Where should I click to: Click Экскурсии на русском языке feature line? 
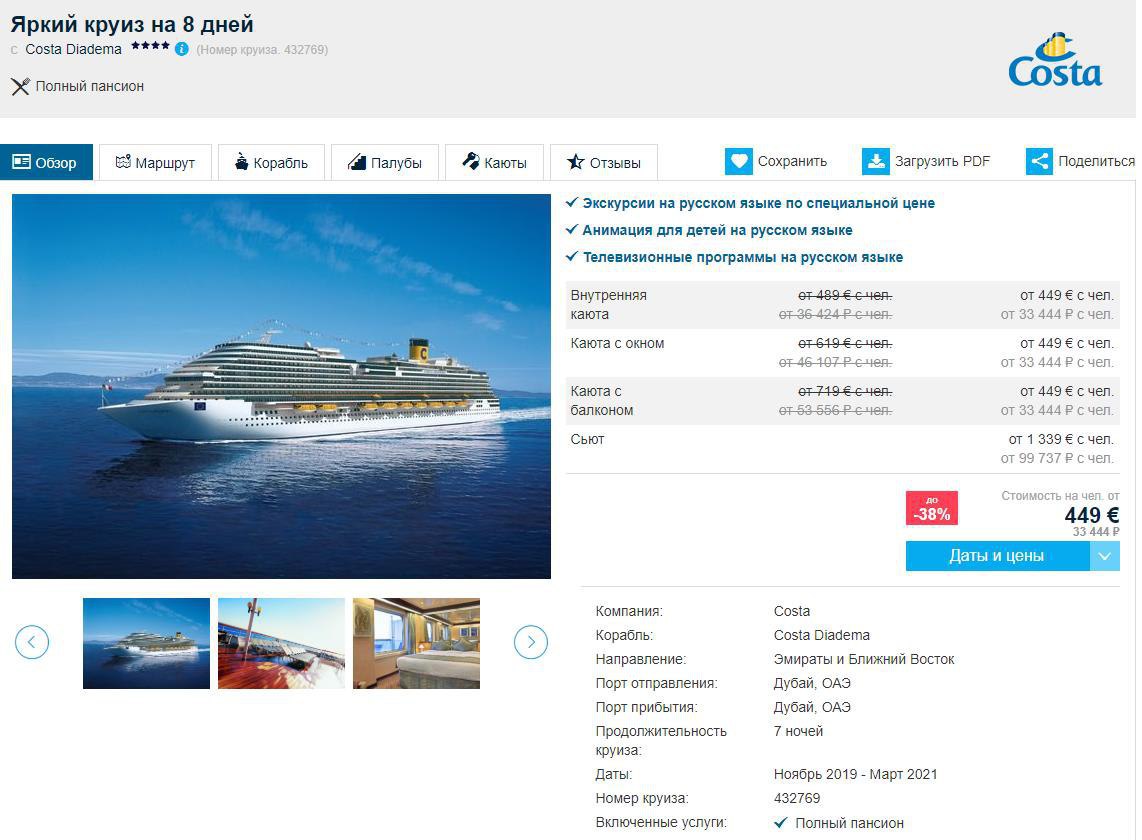pos(751,203)
